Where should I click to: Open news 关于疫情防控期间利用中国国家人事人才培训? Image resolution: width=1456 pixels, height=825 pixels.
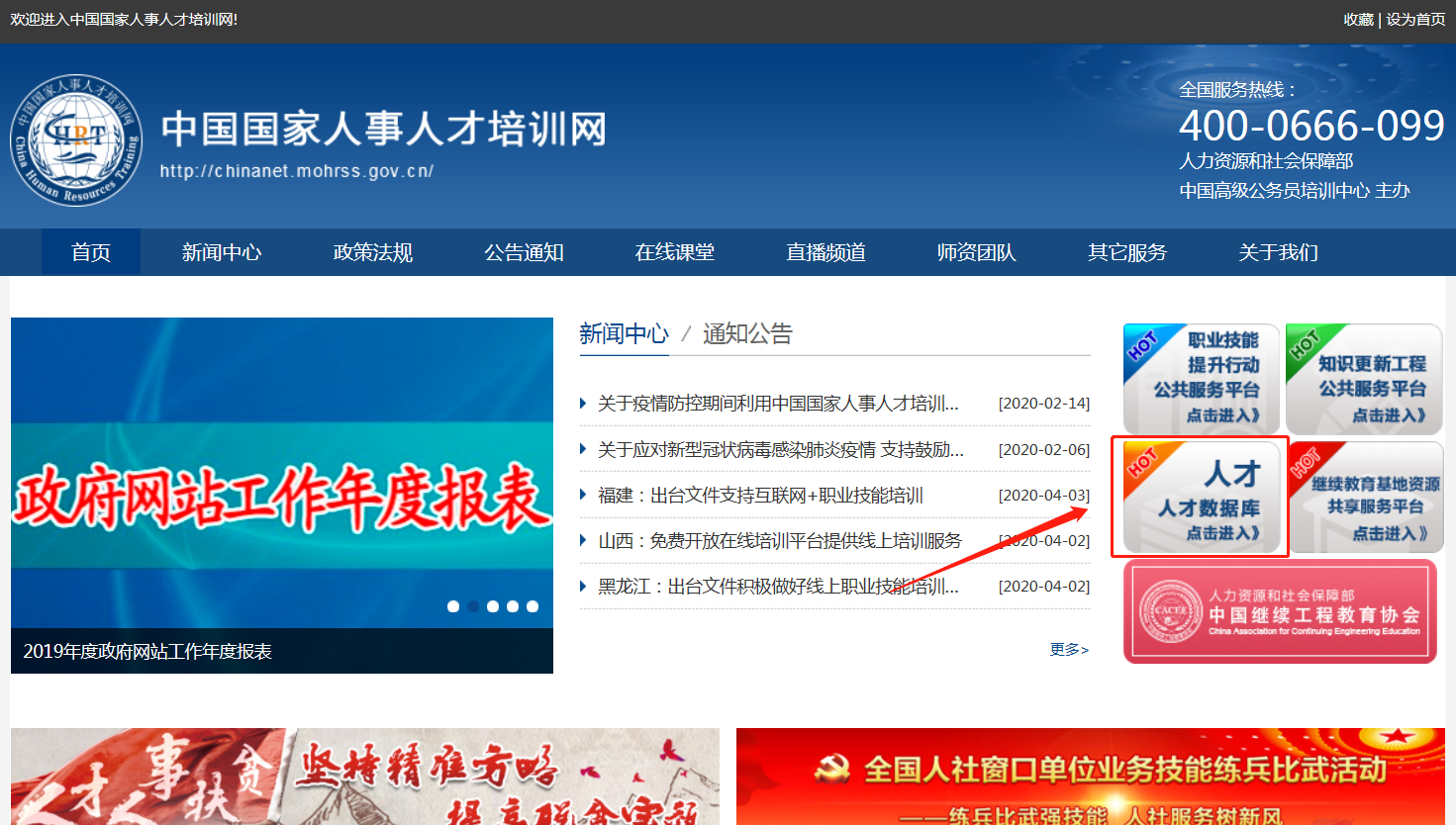[x=778, y=404]
